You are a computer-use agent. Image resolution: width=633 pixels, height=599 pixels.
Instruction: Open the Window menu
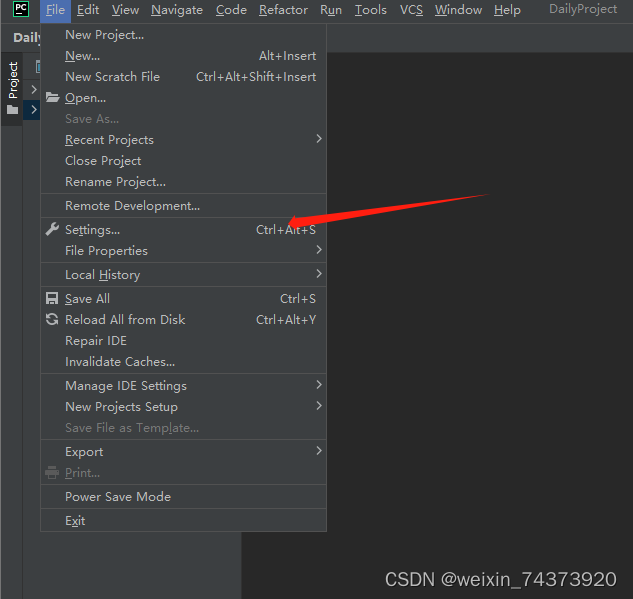coord(458,10)
